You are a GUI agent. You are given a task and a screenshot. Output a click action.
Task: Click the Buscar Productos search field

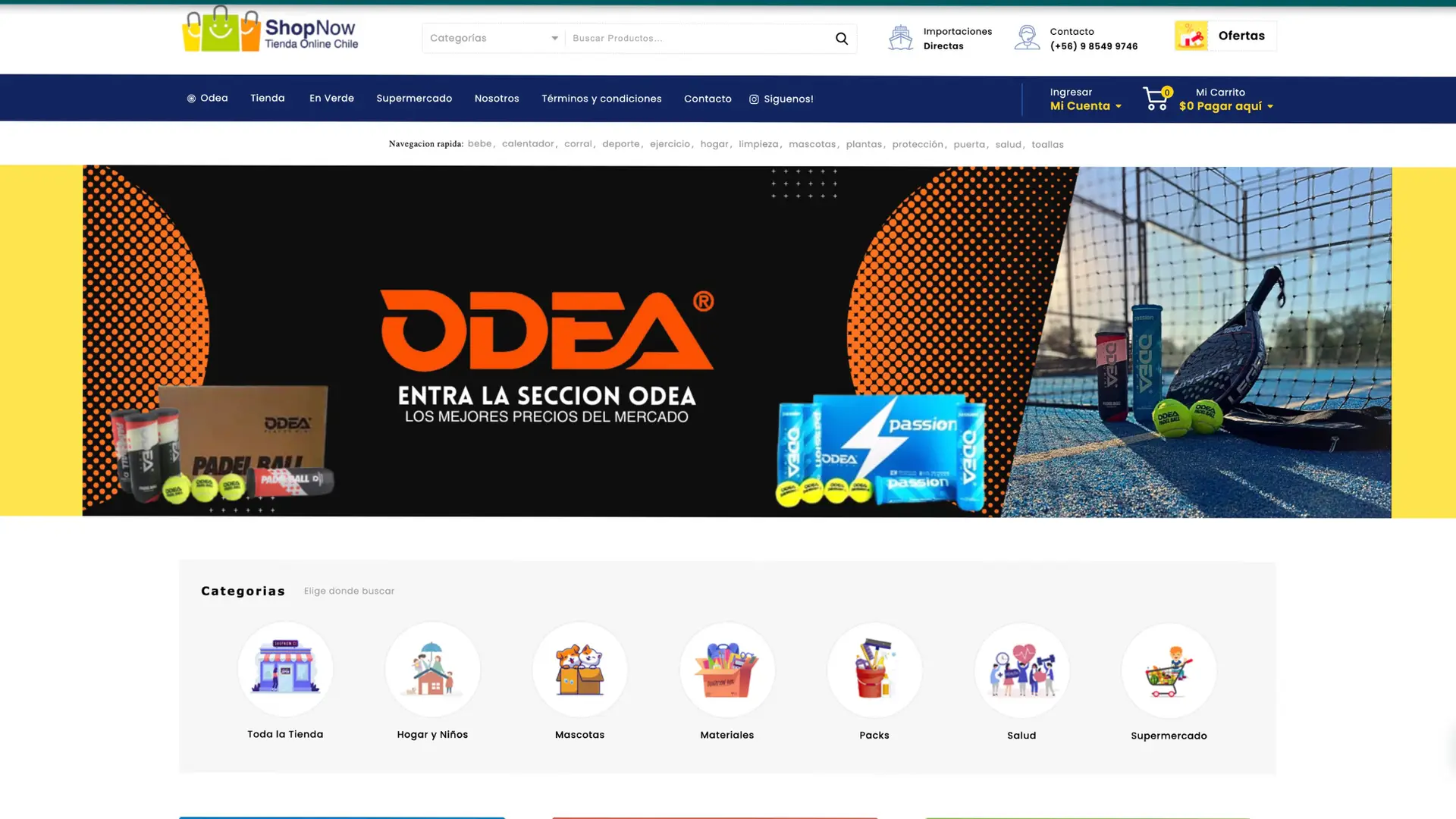[696, 39]
